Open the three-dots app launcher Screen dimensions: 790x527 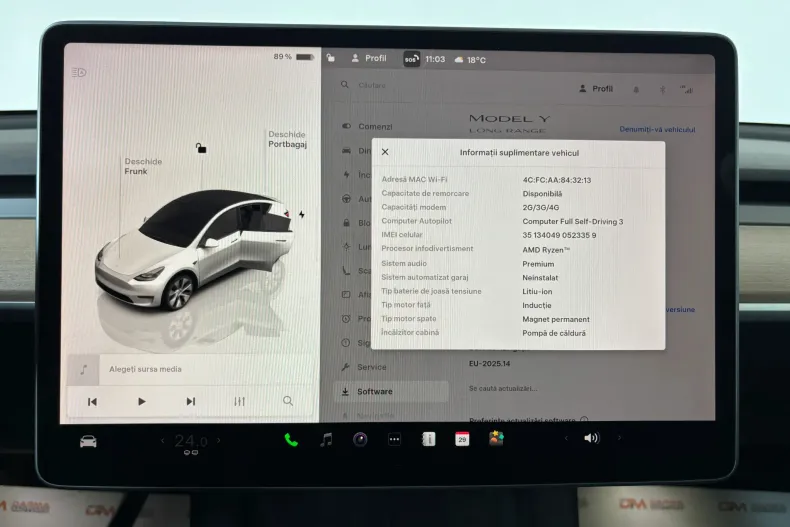pos(394,440)
